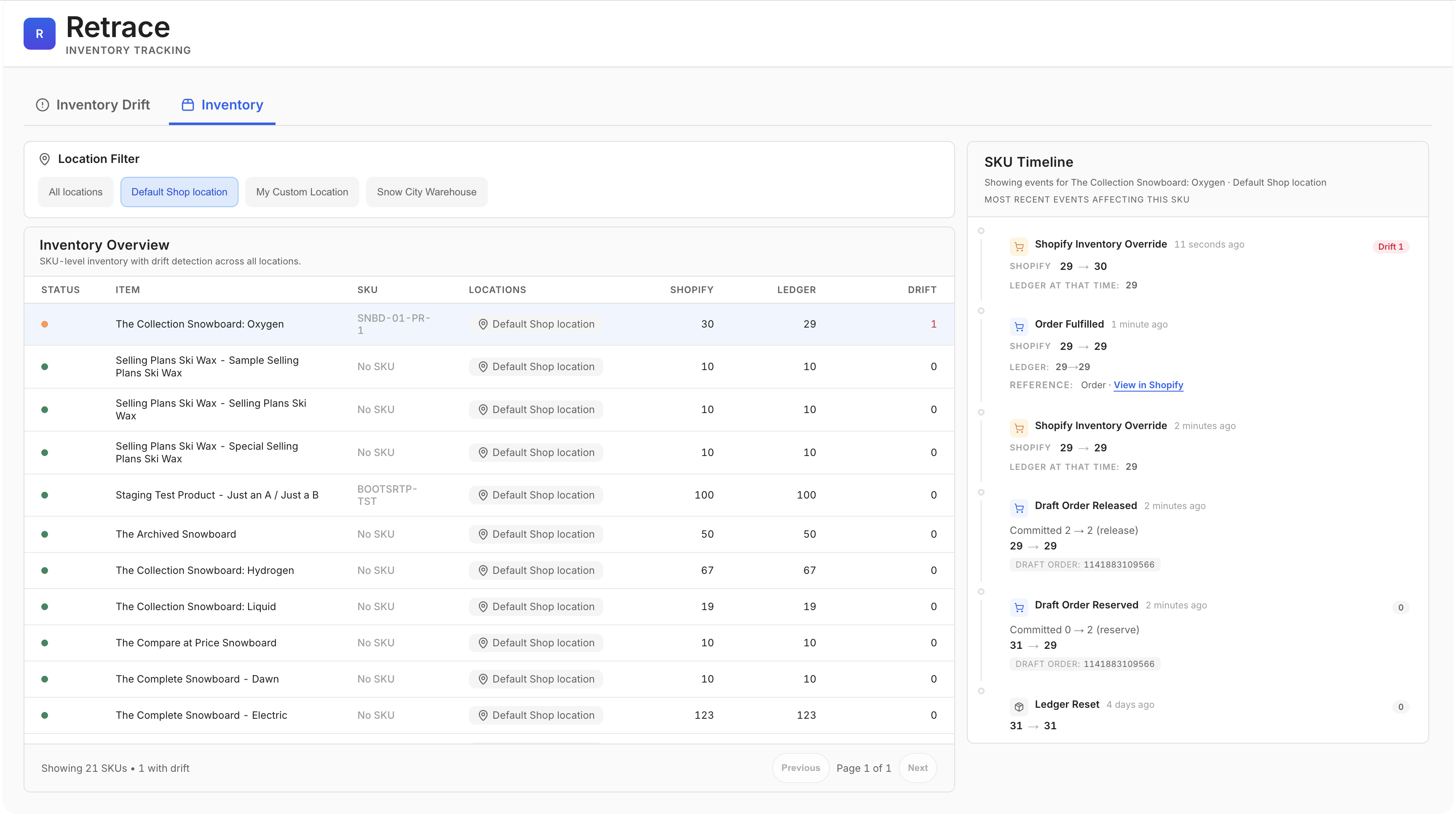Sort by the SKU column header

pyautogui.click(x=367, y=290)
